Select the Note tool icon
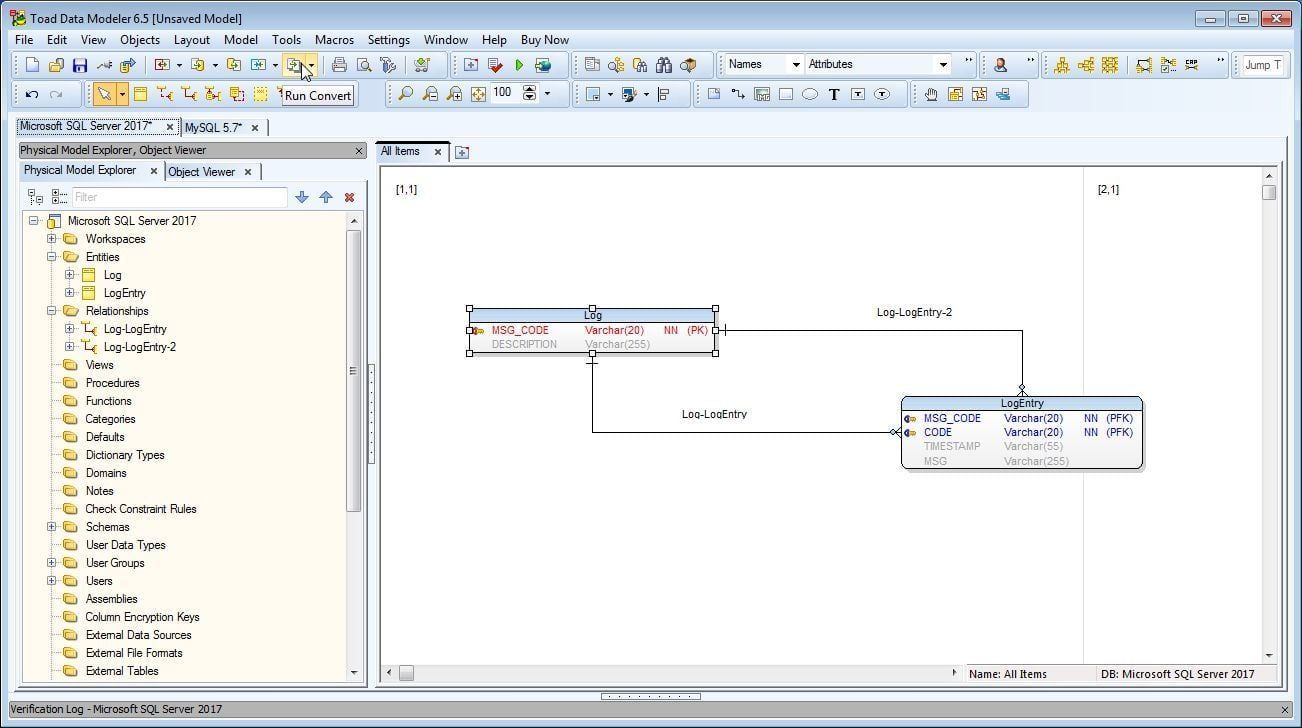Viewport: 1302px width, 728px height. point(714,94)
